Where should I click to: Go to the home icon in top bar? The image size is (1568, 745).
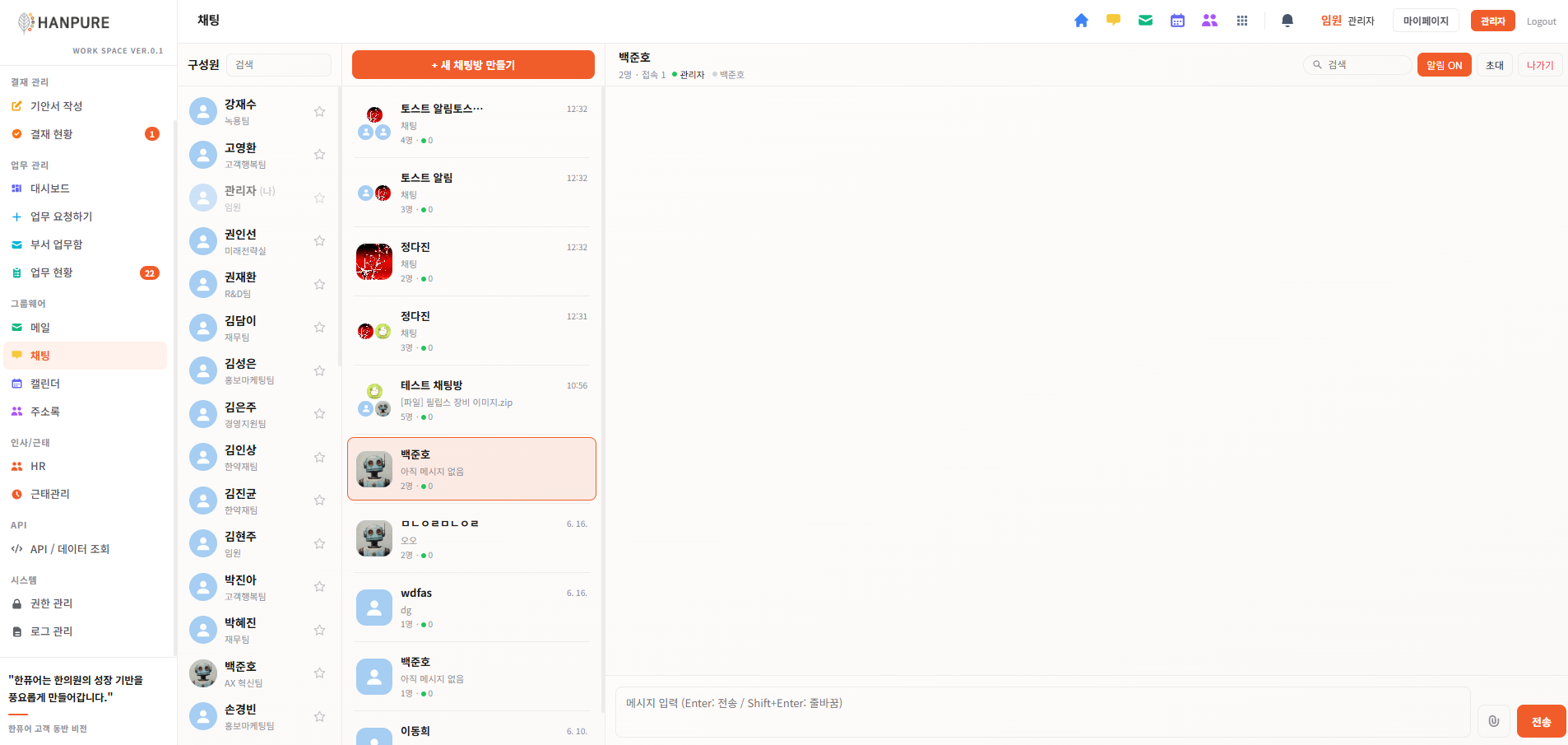coord(1081,21)
